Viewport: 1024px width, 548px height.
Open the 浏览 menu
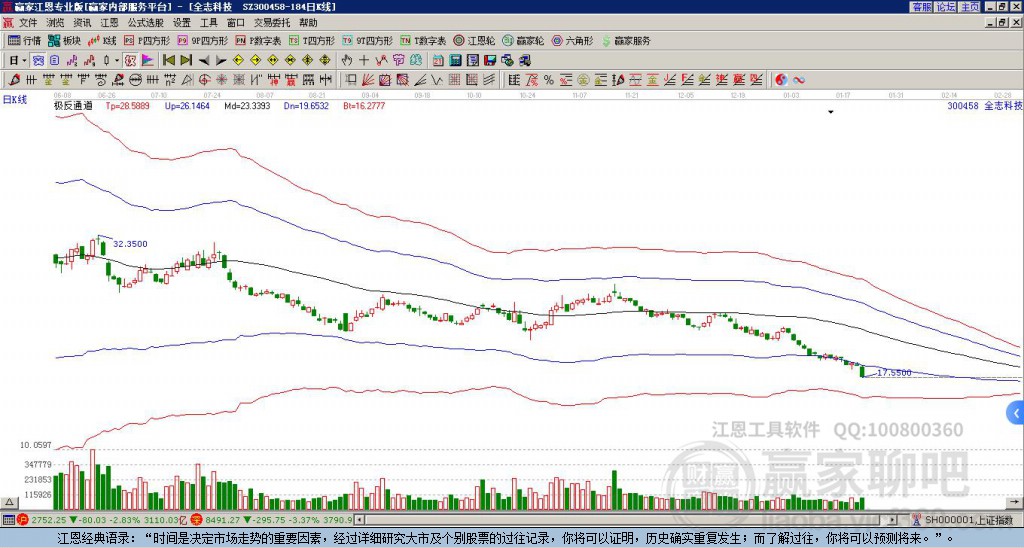pyautogui.click(x=55, y=23)
